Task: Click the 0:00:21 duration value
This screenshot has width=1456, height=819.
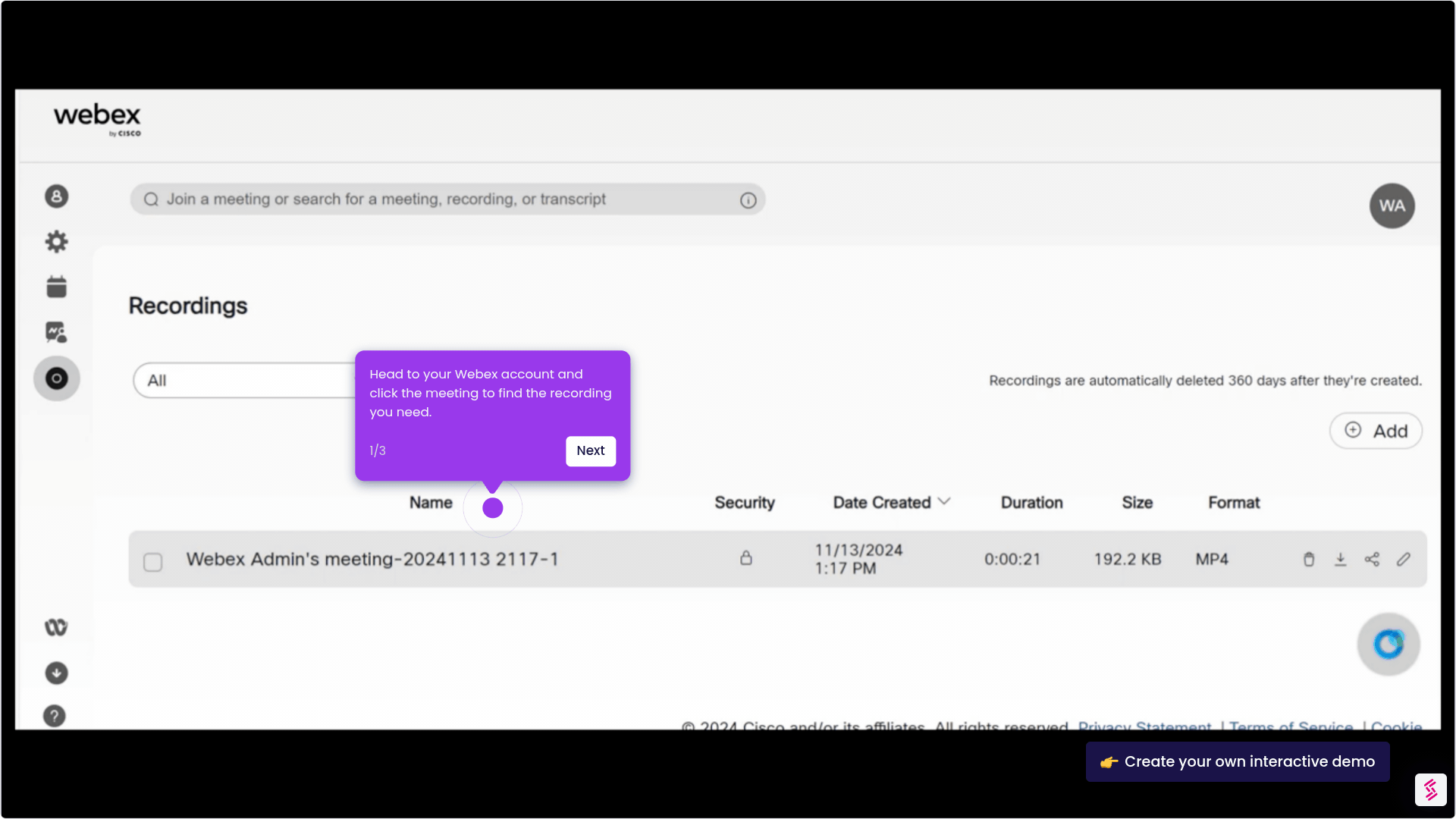Action: (1012, 560)
